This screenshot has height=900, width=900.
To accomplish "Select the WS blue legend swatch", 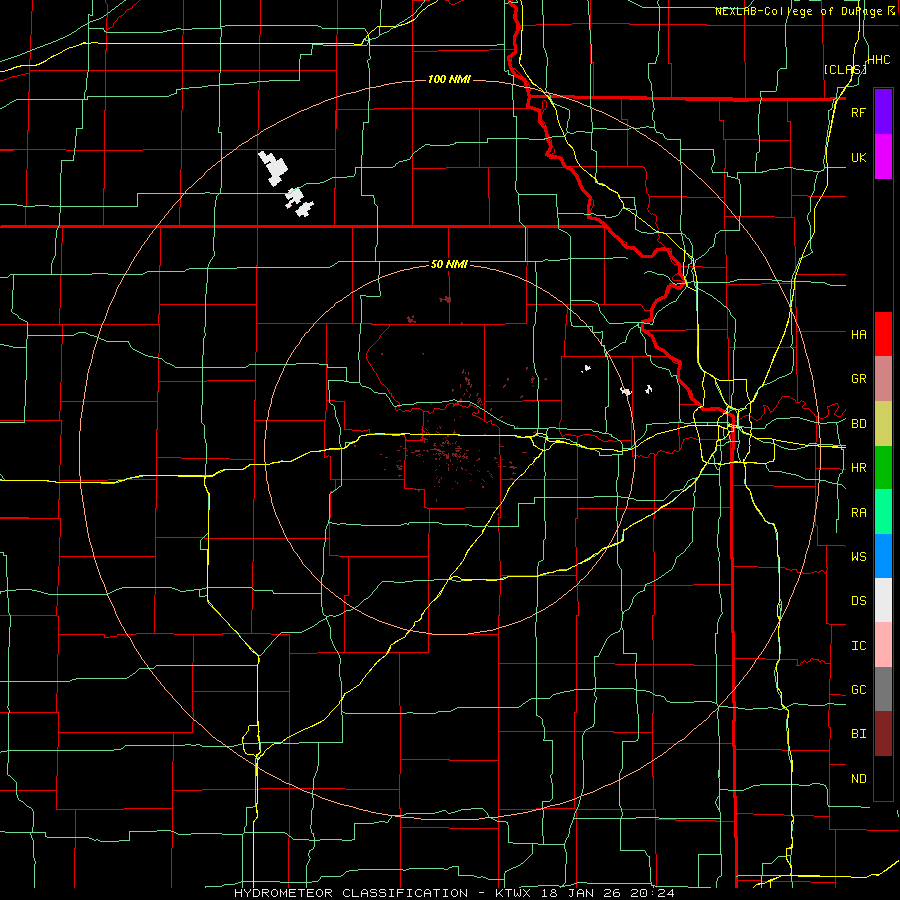I will click(883, 556).
